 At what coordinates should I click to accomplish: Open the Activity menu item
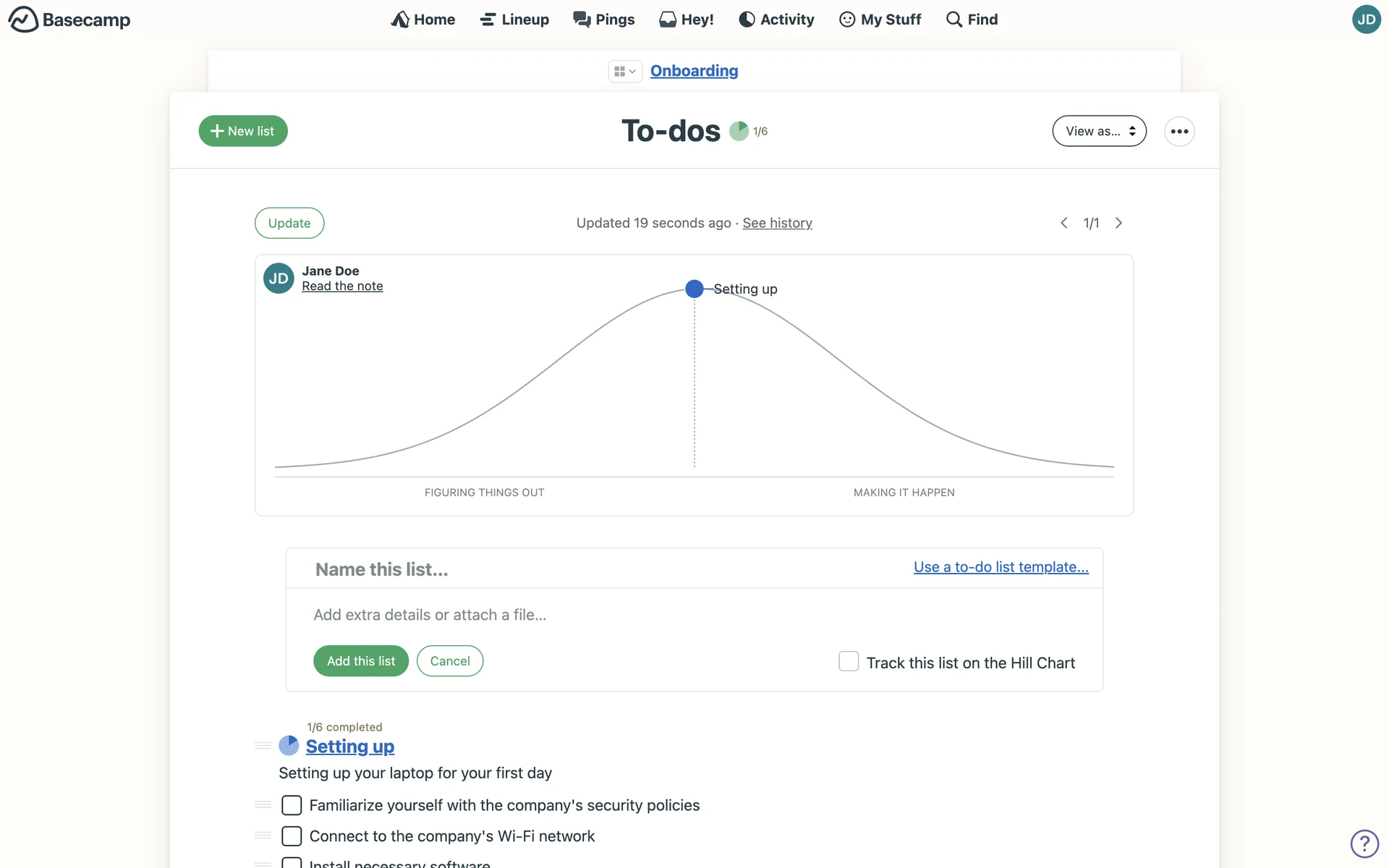pyautogui.click(x=776, y=20)
